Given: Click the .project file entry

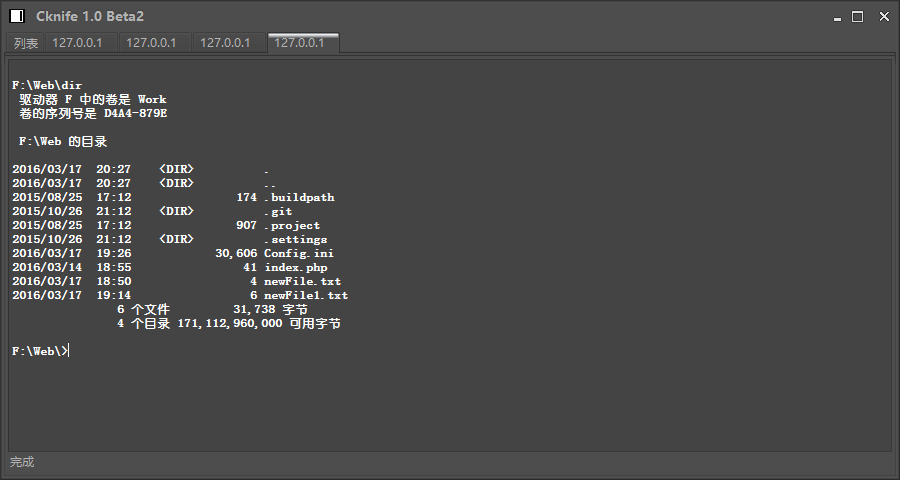Looking at the screenshot, I should (292, 226).
